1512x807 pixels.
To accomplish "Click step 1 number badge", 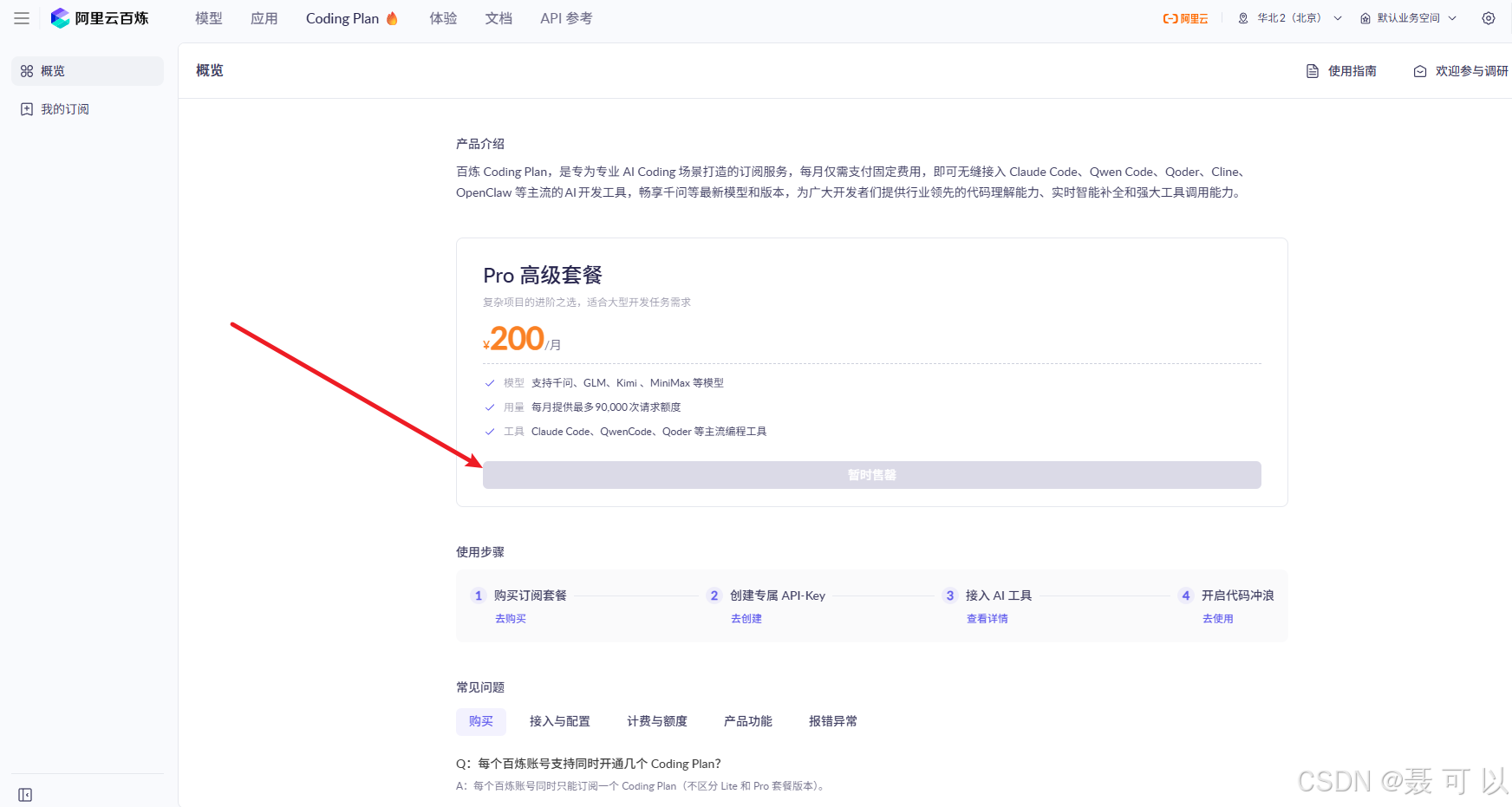I will coord(479,595).
